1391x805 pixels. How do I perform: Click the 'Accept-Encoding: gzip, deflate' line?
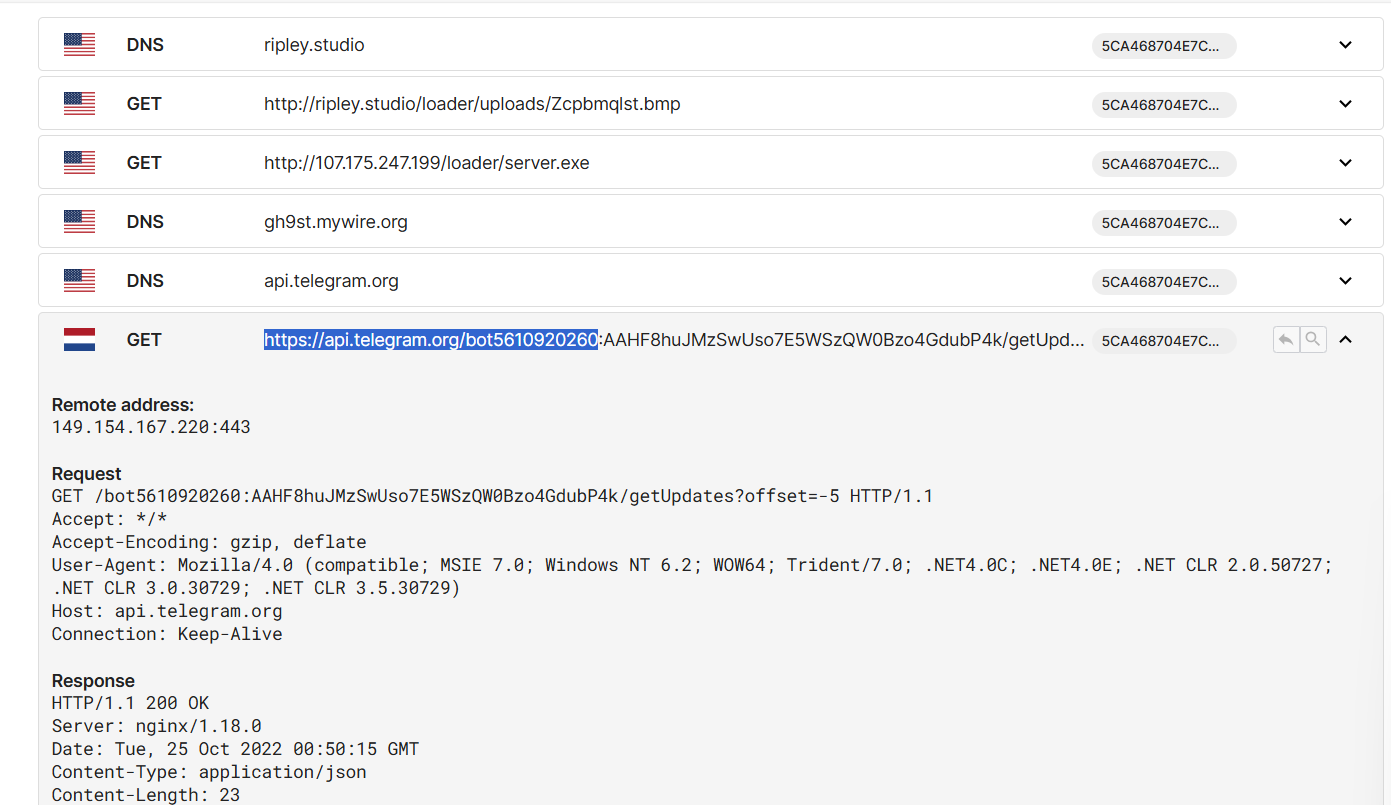click(209, 542)
